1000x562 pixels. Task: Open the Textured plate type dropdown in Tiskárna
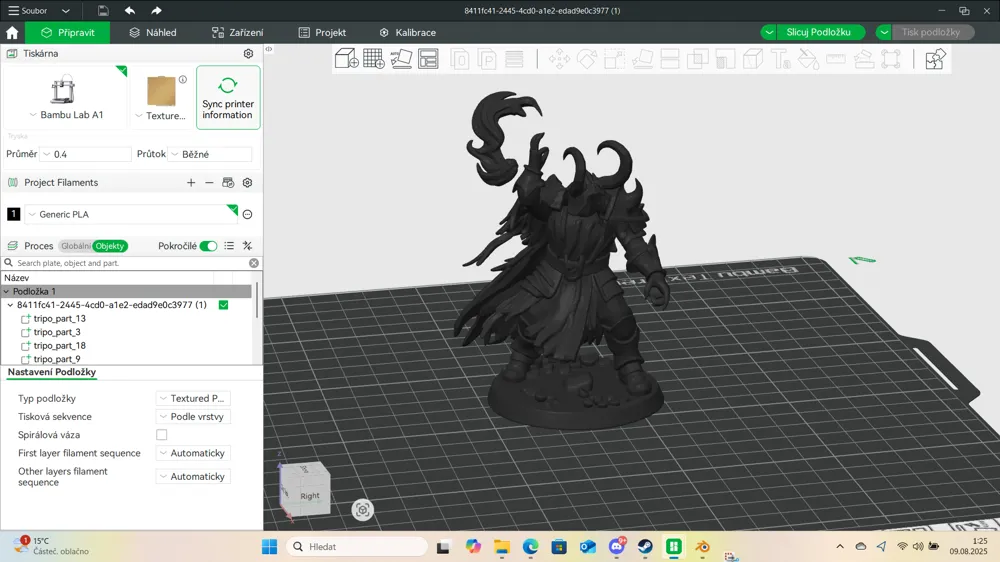point(161,115)
